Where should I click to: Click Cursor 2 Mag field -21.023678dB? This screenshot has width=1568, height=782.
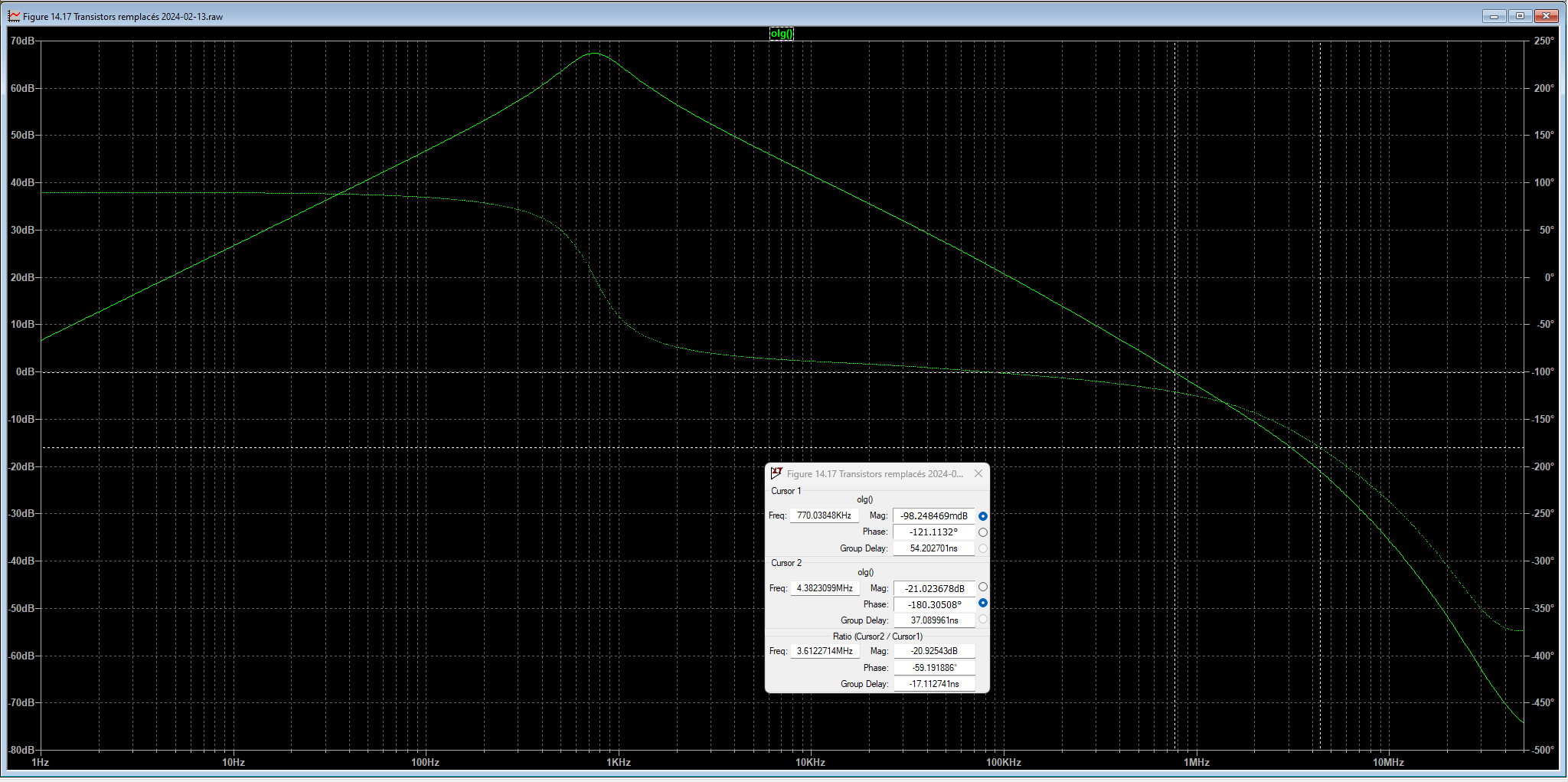(x=934, y=589)
